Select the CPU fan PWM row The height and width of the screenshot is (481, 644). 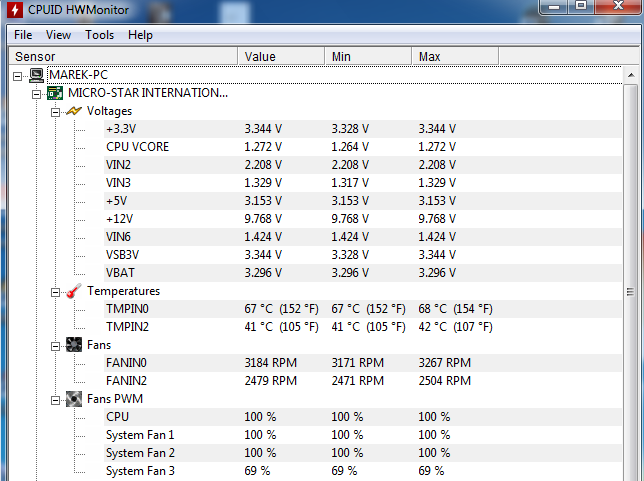pyautogui.click(x=363, y=417)
